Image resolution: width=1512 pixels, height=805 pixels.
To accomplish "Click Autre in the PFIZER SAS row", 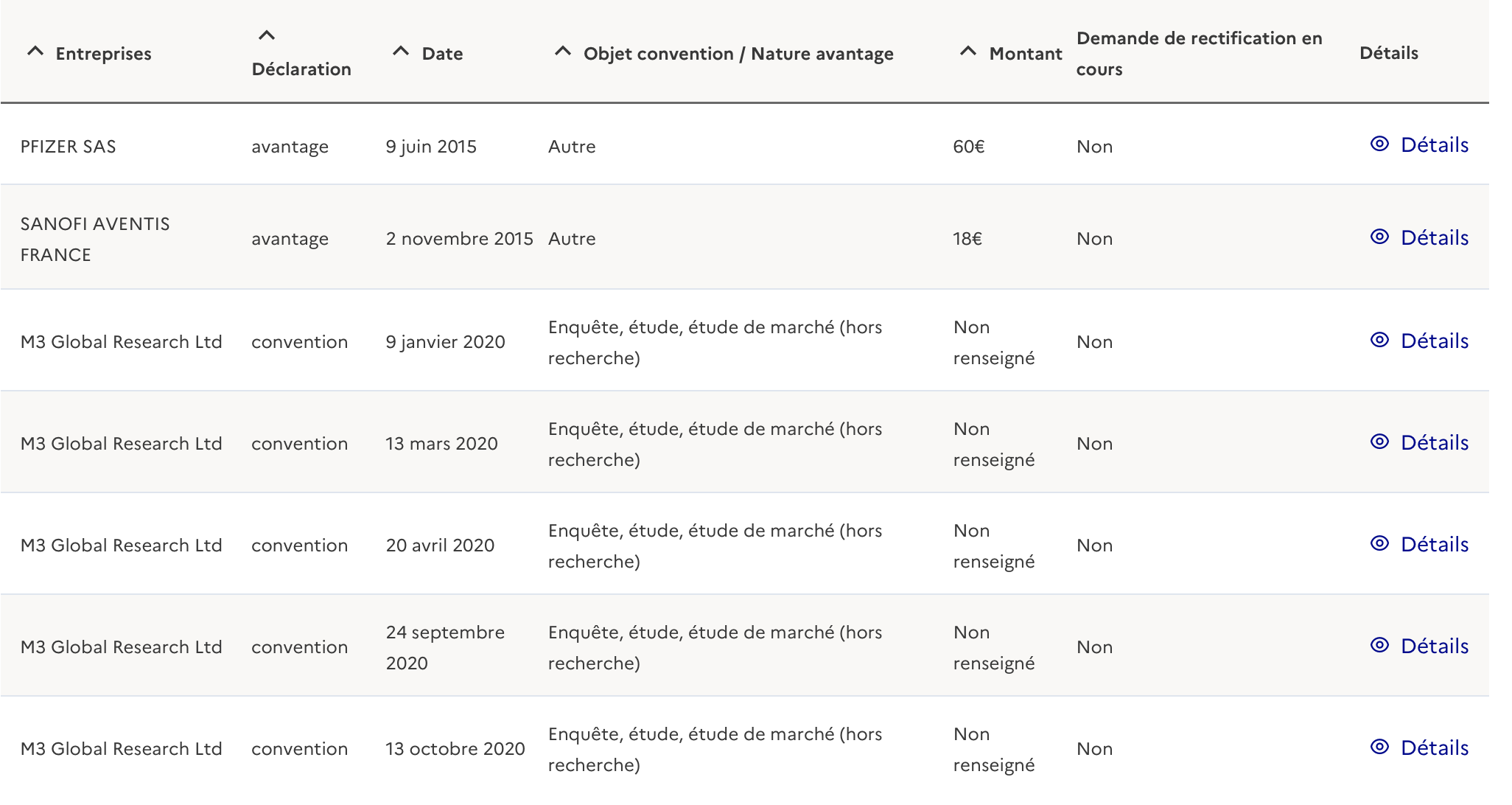I will tap(572, 146).
